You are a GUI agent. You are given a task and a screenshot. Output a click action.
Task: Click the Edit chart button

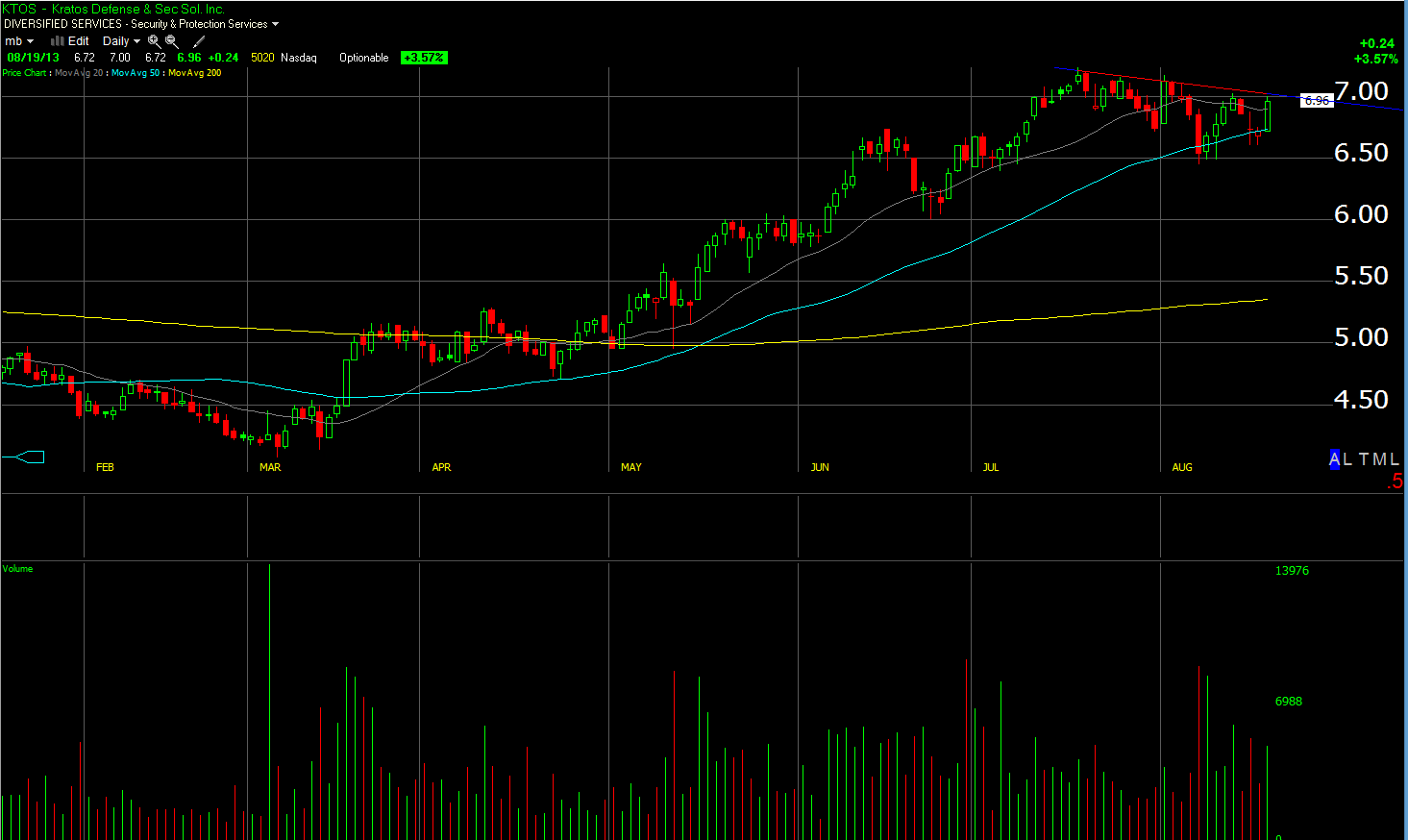79,41
